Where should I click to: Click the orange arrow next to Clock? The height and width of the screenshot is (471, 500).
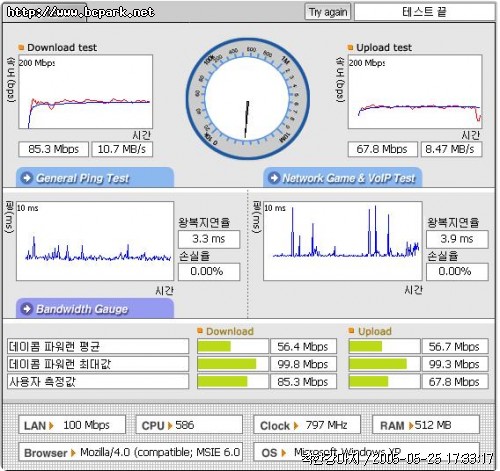click(296, 426)
